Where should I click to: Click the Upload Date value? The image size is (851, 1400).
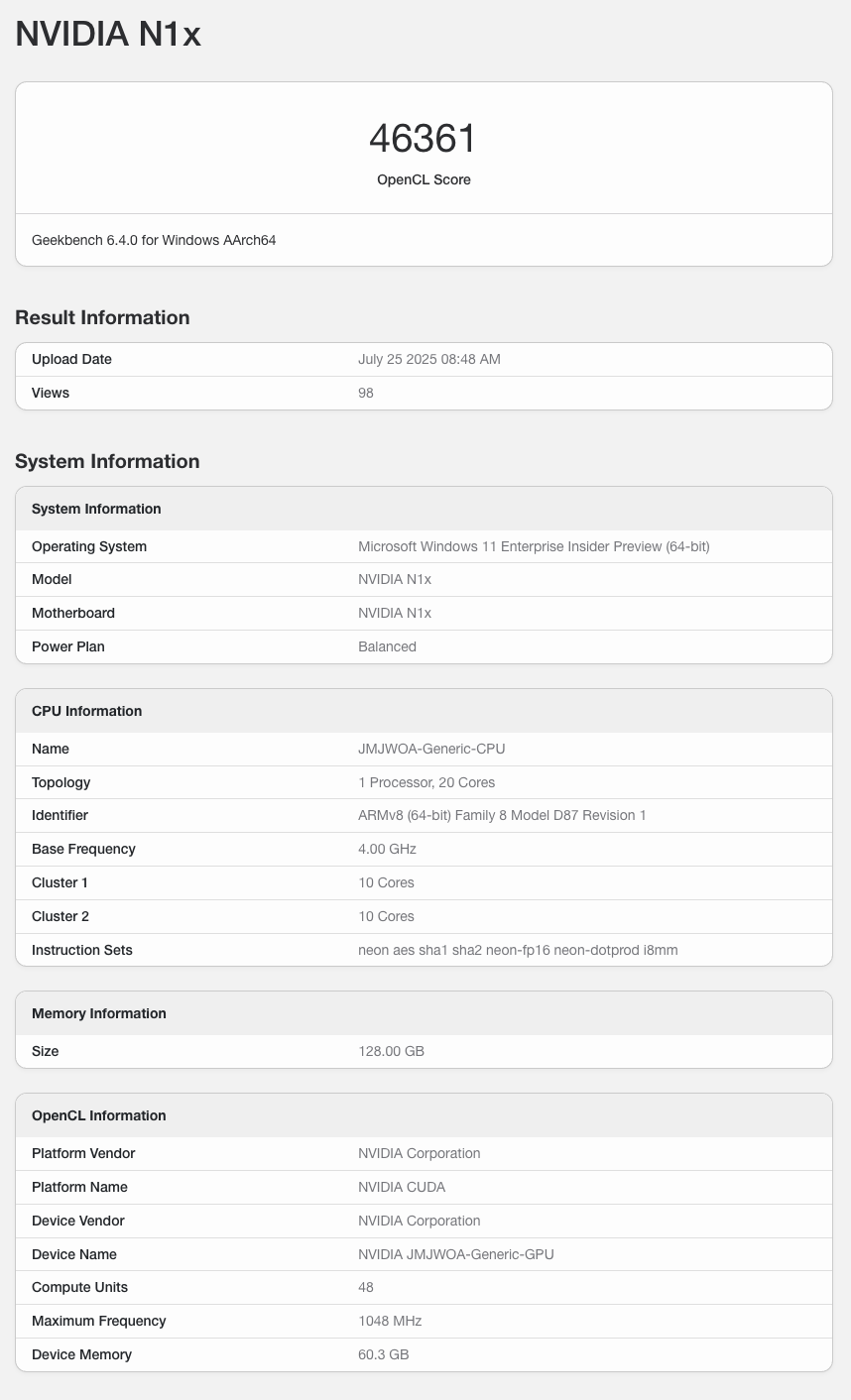pos(428,359)
